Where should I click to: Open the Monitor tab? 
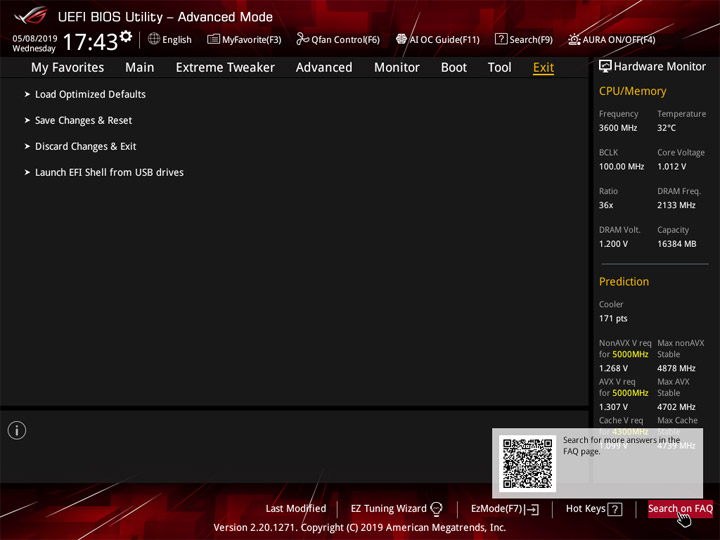(x=397, y=68)
